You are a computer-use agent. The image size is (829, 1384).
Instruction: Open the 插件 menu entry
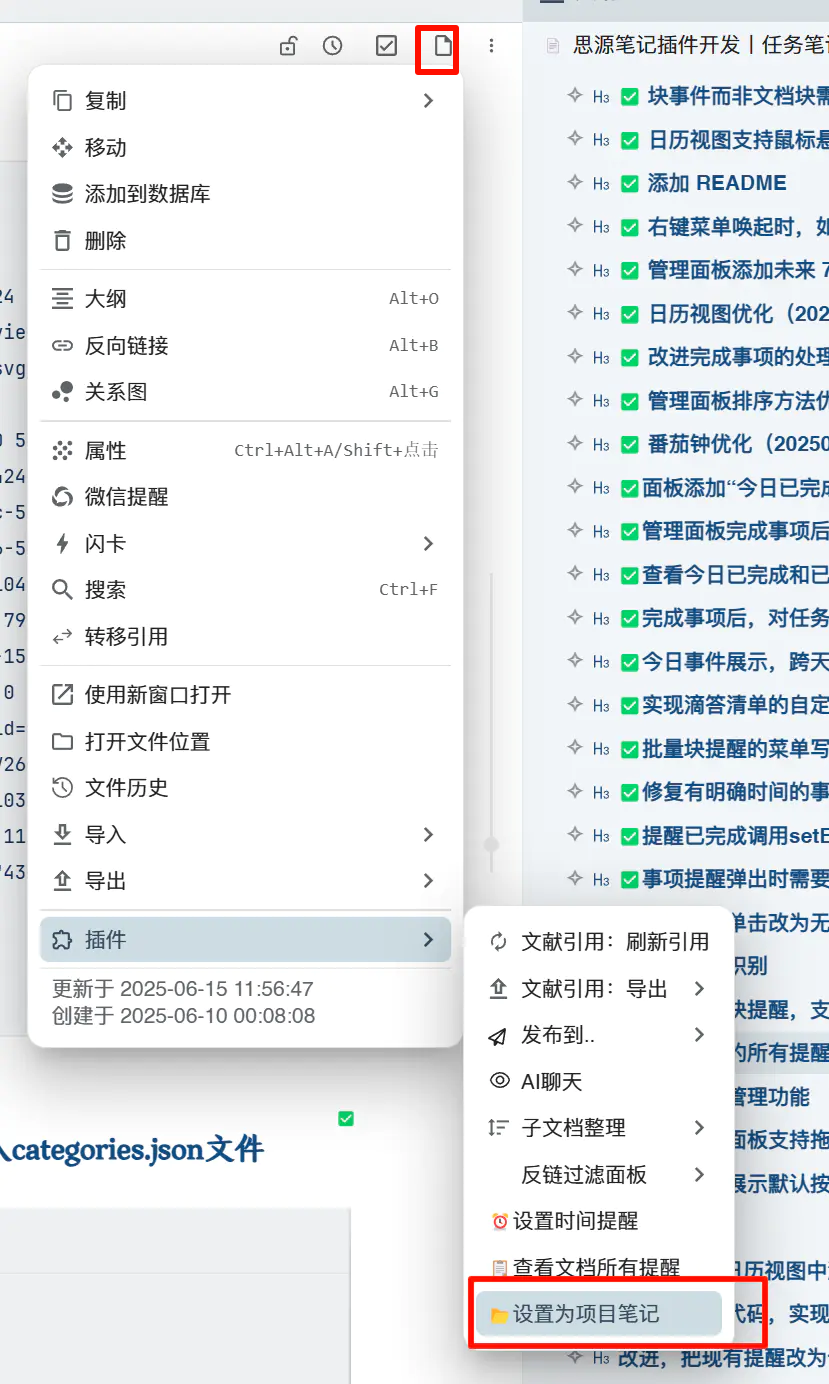(245, 939)
